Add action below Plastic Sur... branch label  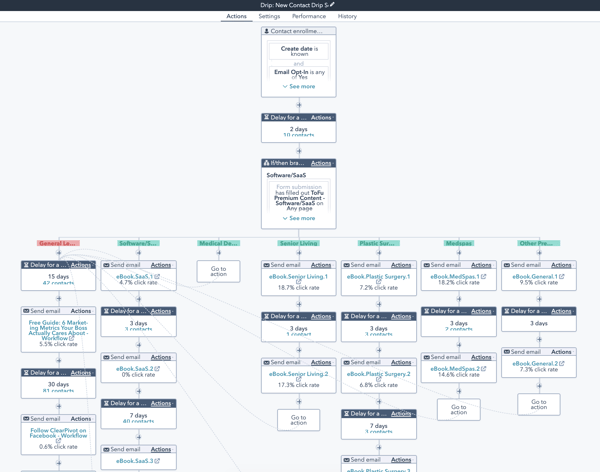[x=379, y=253]
